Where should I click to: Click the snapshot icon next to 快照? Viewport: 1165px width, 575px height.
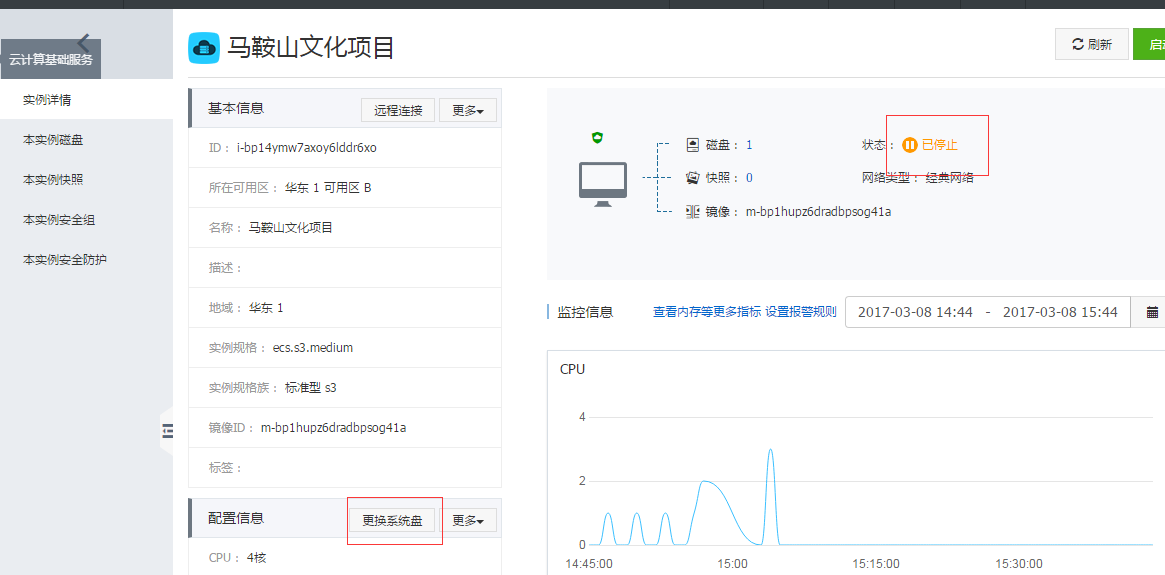point(693,178)
